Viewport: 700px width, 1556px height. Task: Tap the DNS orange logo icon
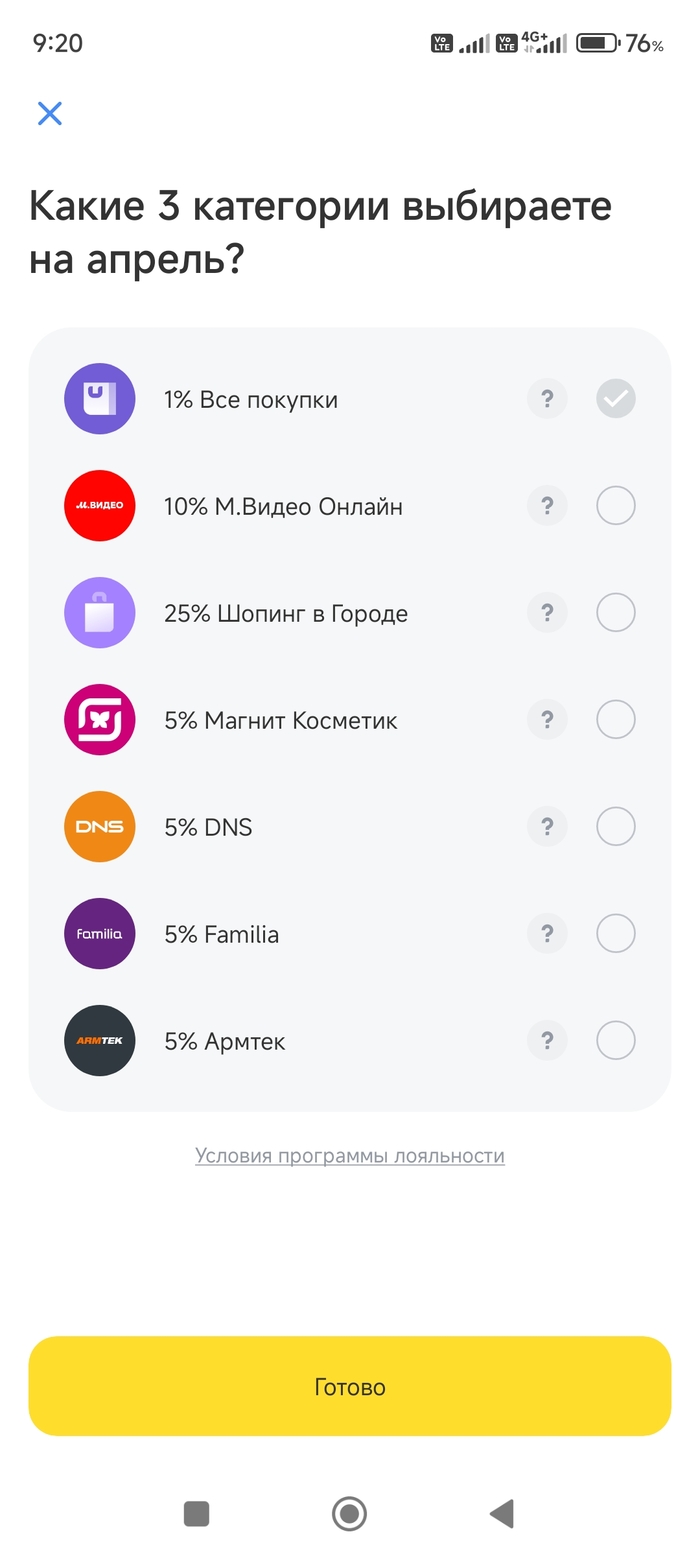100,827
